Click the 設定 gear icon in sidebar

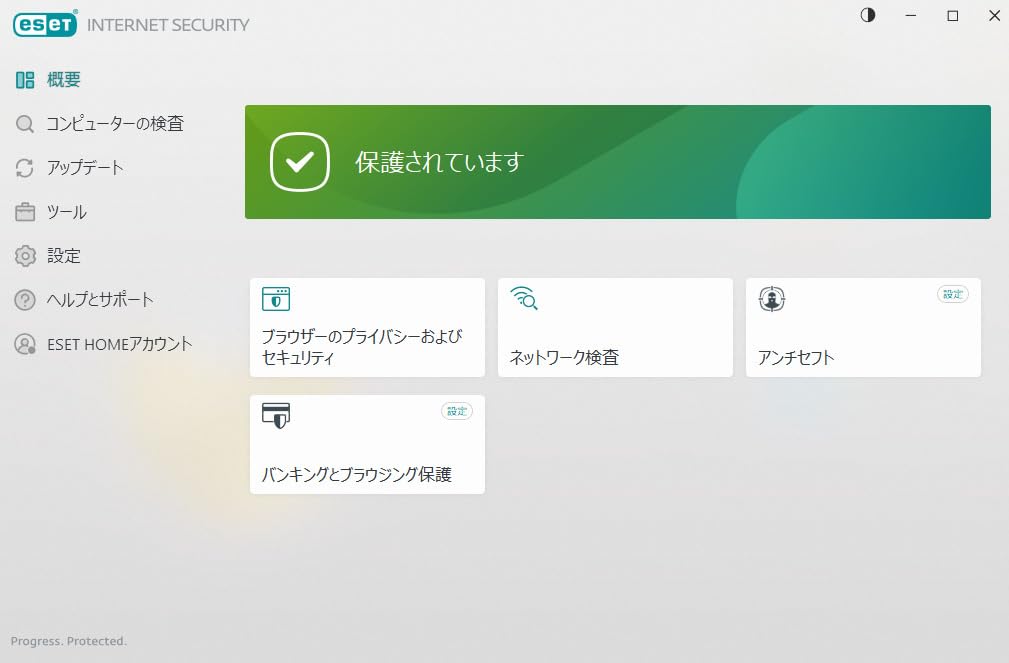[25, 256]
